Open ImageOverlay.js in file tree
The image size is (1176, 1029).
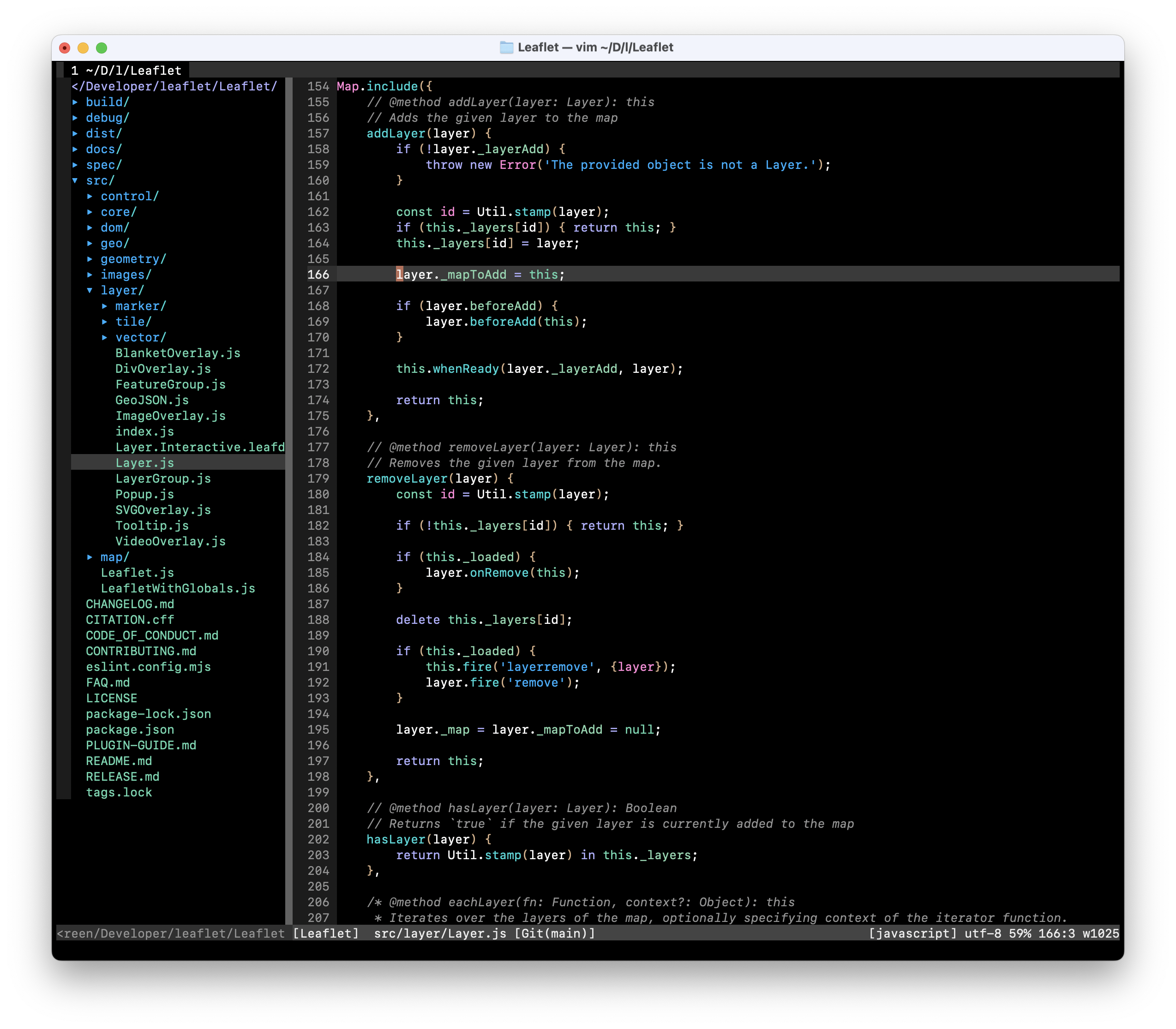coord(171,416)
